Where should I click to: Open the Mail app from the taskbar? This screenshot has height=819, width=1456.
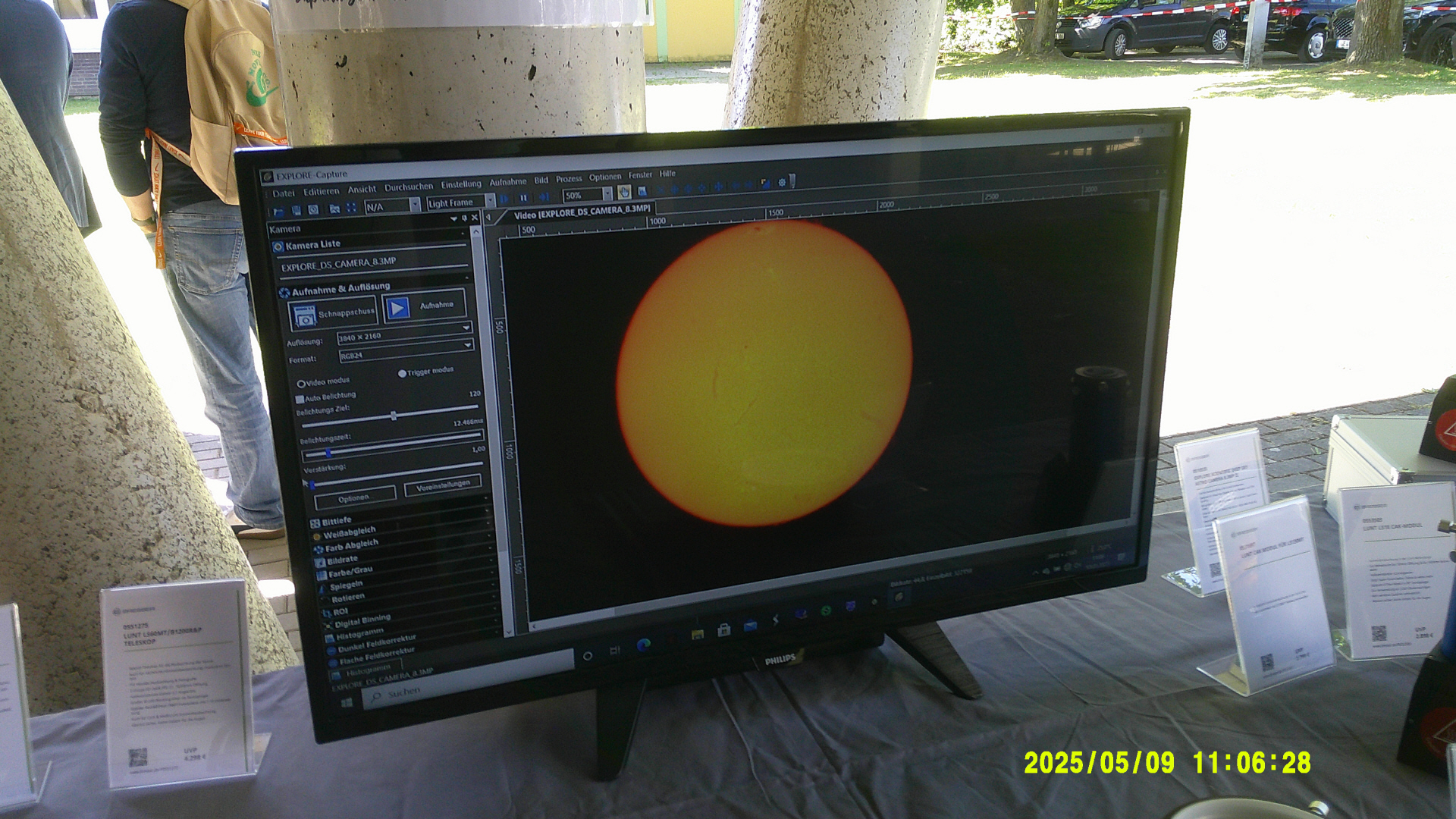750,626
